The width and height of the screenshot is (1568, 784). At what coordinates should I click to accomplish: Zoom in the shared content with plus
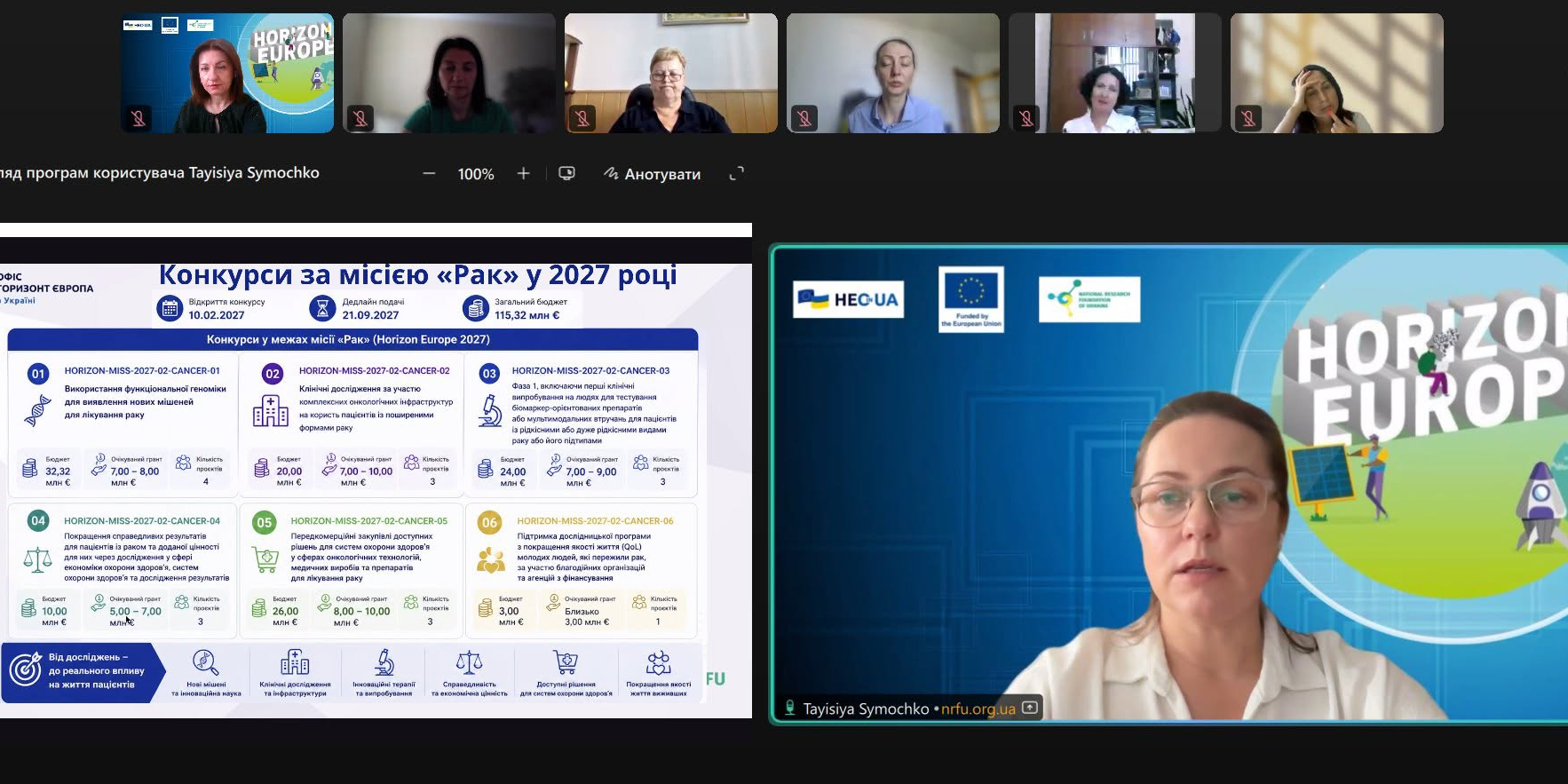pos(524,174)
